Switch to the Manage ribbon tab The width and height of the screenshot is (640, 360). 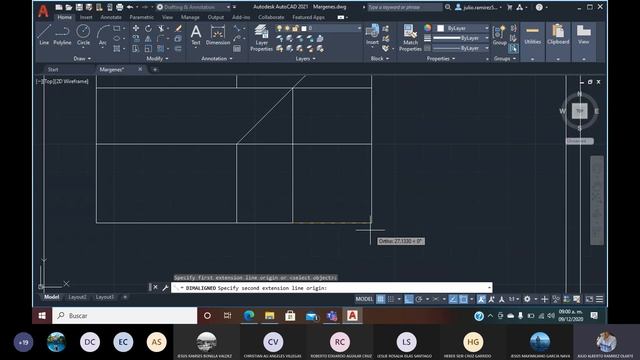click(x=190, y=17)
